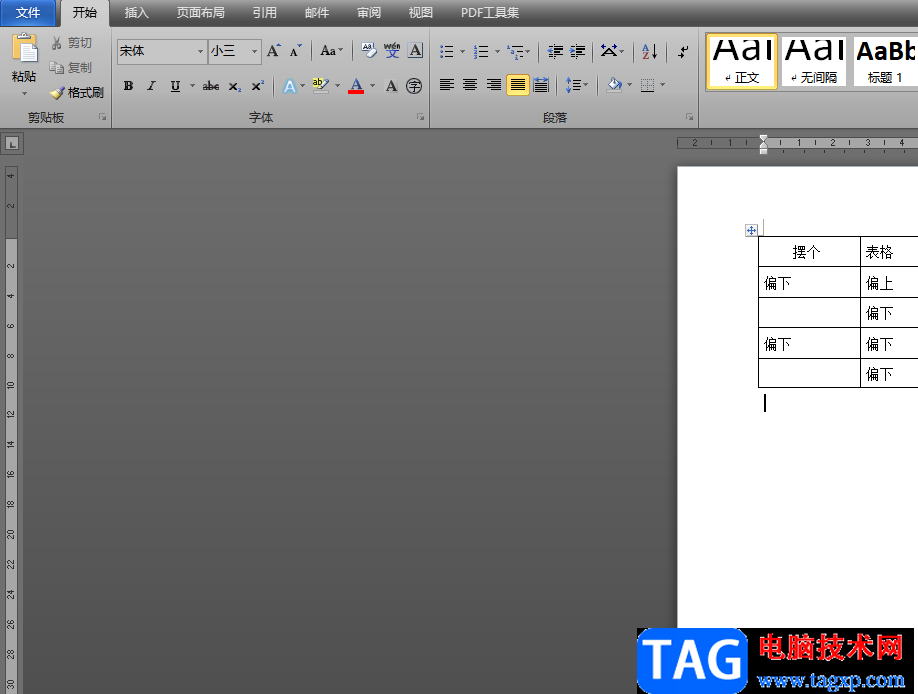Apply distributed alignment
This screenshot has height=694, width=918.
click(541, 86)
